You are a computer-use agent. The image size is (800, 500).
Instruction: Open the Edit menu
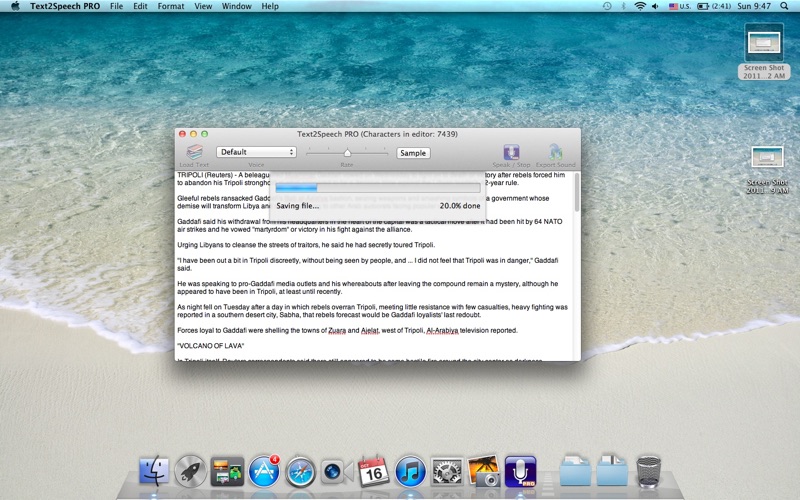coord(140,6)
